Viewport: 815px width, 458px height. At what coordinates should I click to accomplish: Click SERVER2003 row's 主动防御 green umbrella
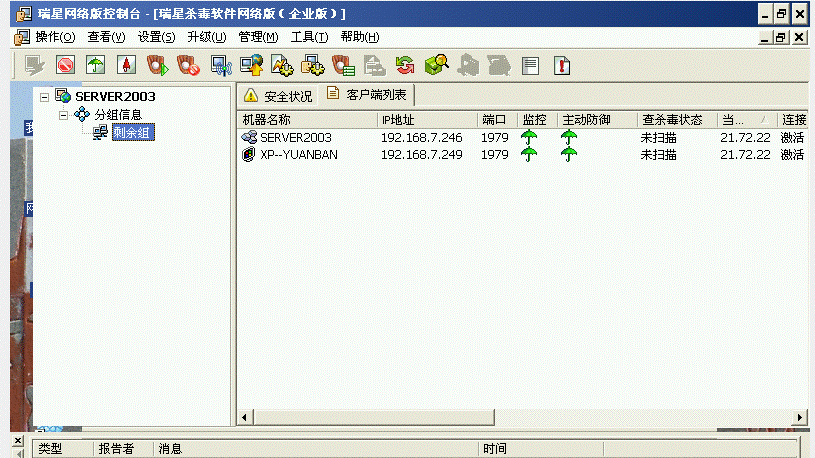(x=569, y=137)
